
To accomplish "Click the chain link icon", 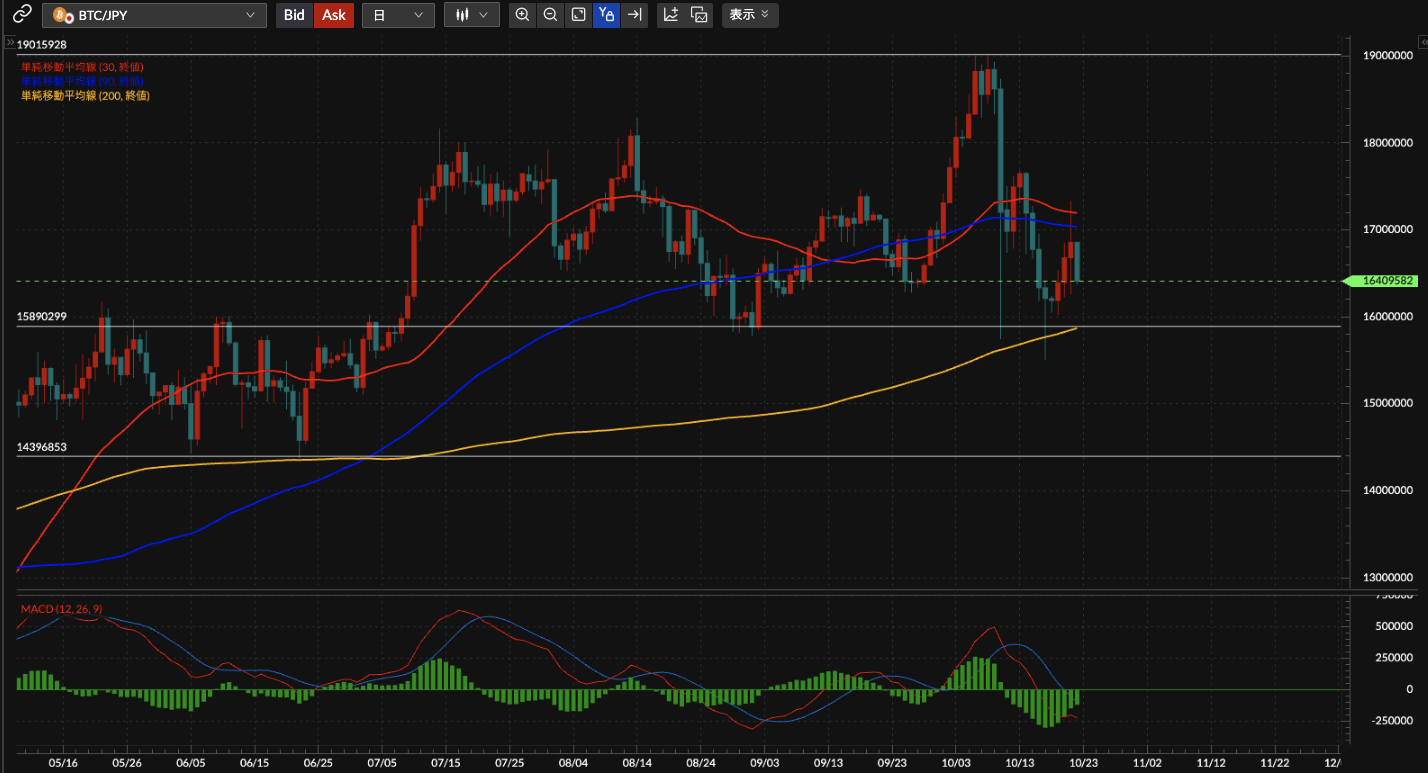I will click(x=21, y=15).
